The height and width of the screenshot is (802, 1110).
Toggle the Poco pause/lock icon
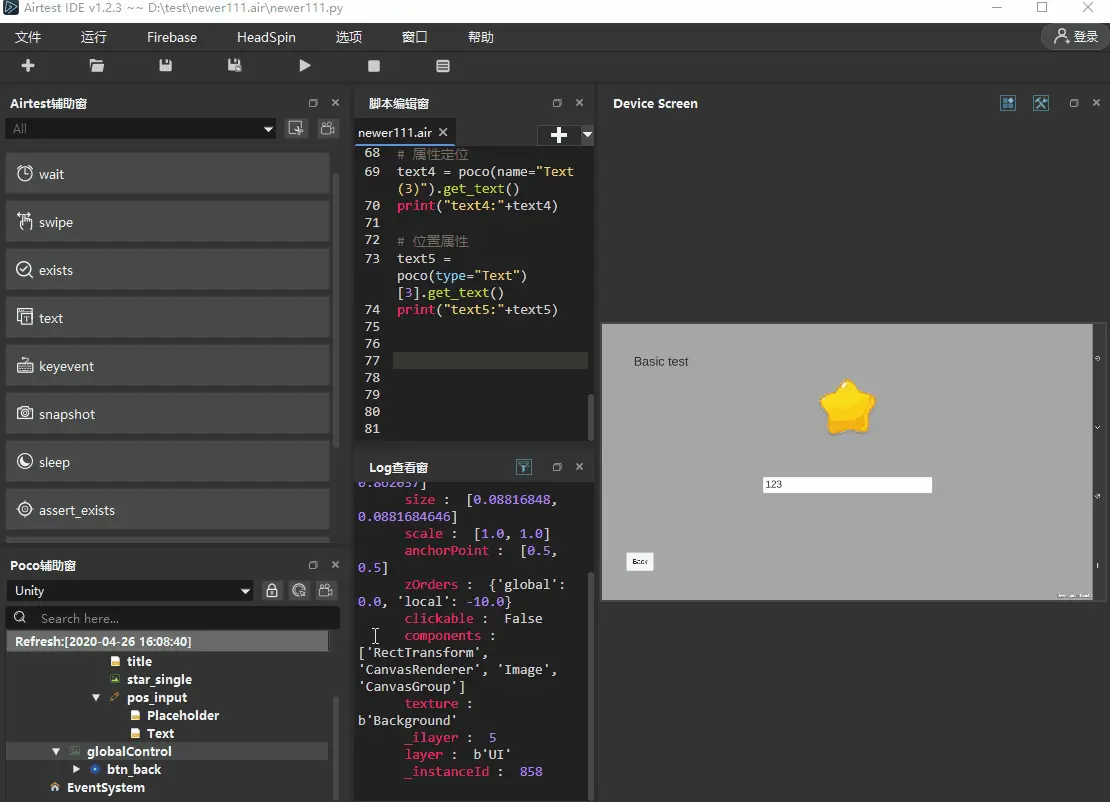(x=272, y=590)
